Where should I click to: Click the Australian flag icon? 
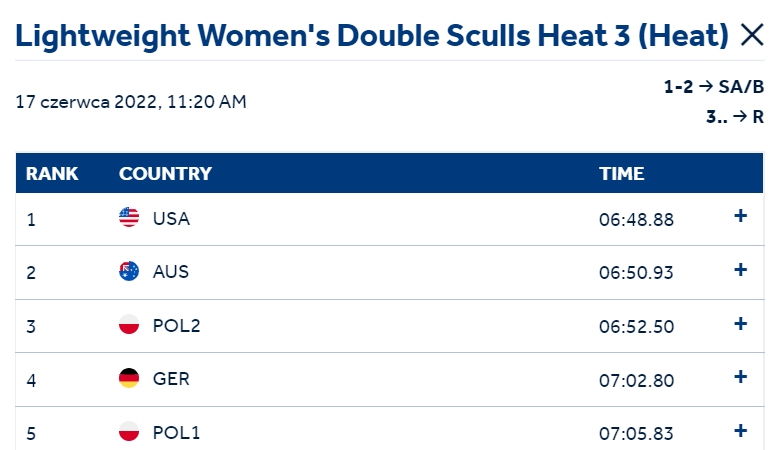[x=129, y=271]
